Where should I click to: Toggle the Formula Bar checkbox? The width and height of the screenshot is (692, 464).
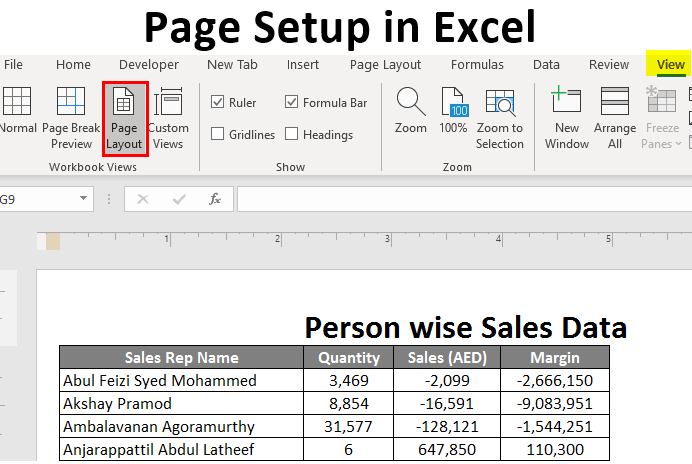click(292, 102)
